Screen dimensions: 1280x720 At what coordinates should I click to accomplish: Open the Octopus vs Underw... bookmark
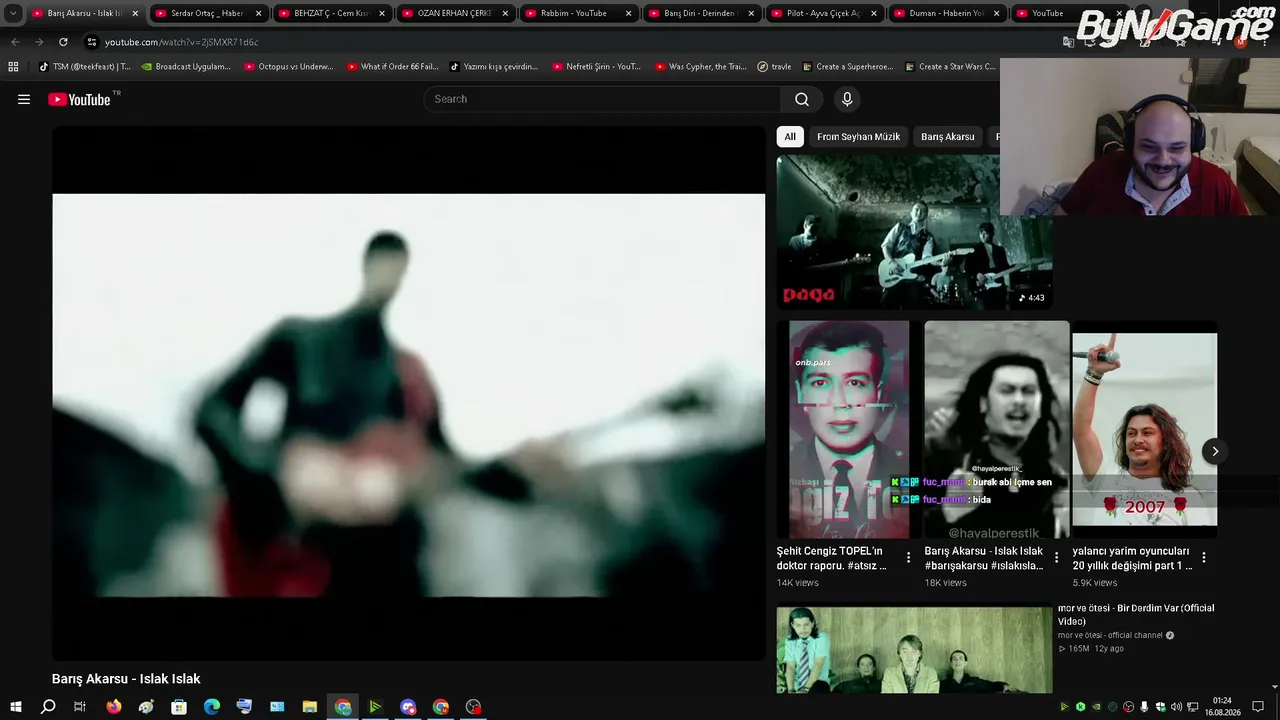(x=288, y=67)
